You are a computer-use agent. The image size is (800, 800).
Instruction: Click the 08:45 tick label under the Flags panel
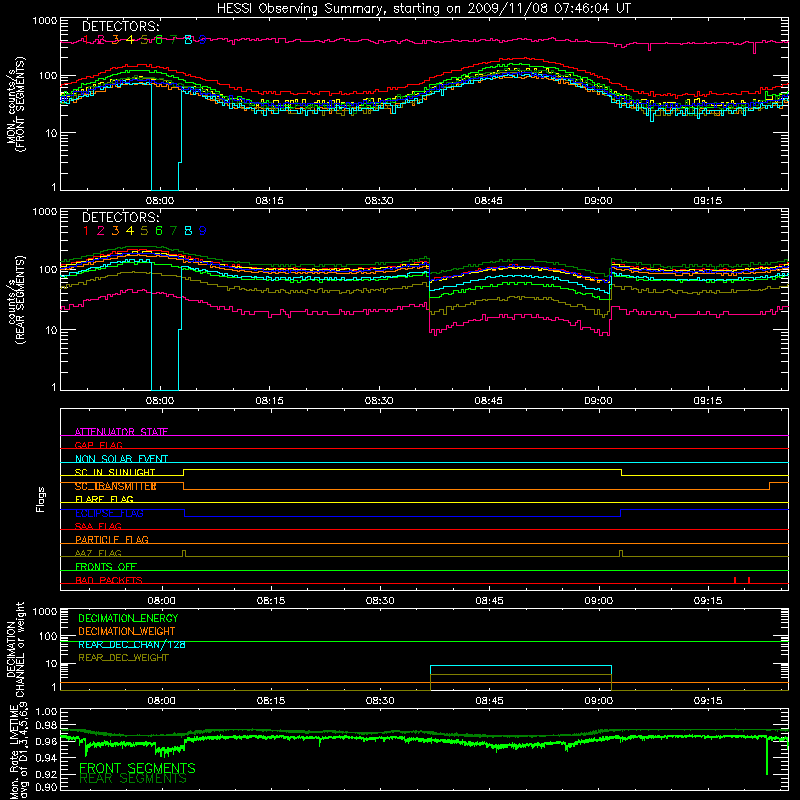489,601
